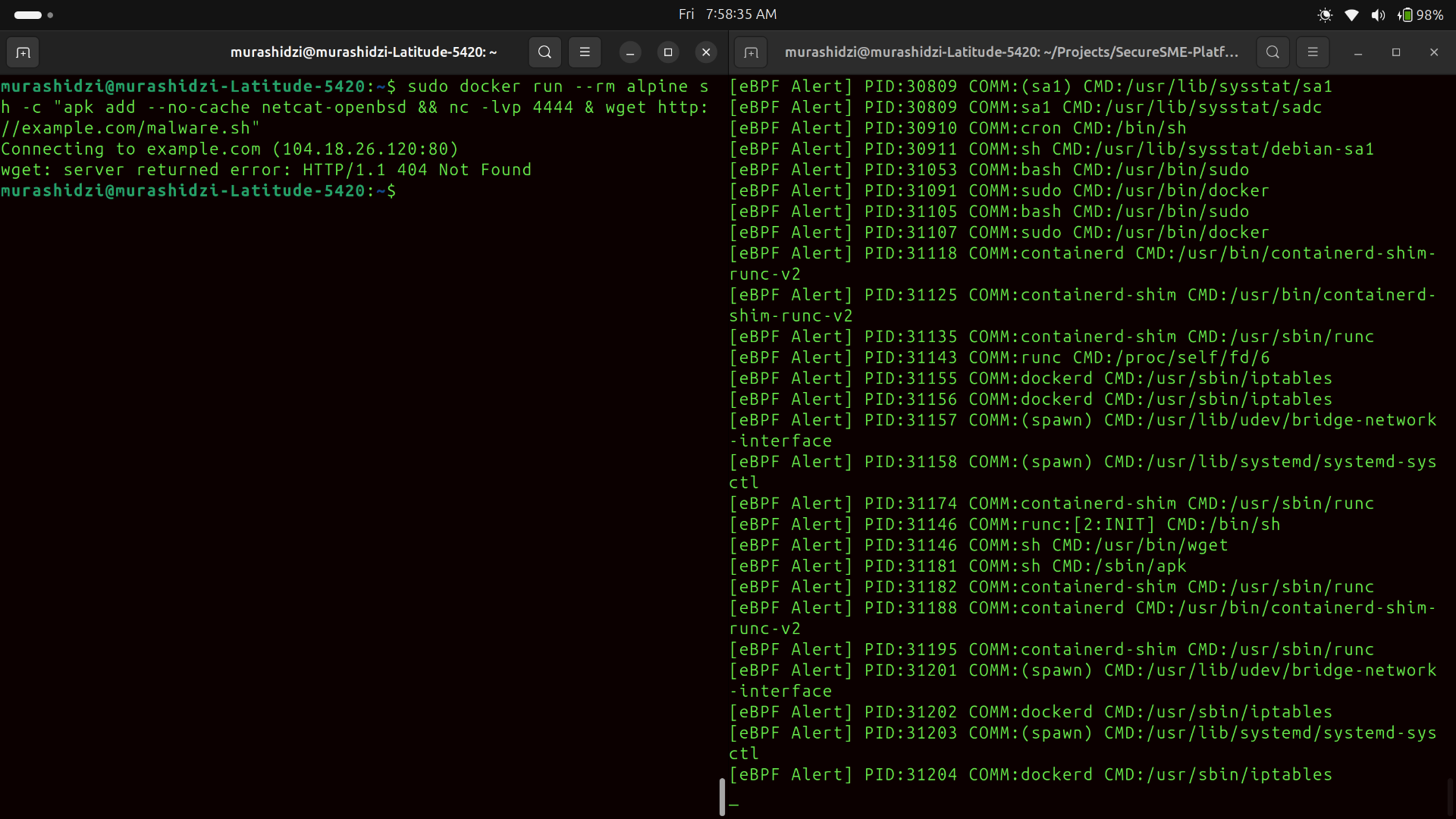Click the speaker icon in the top bar

coord(1379,14)
